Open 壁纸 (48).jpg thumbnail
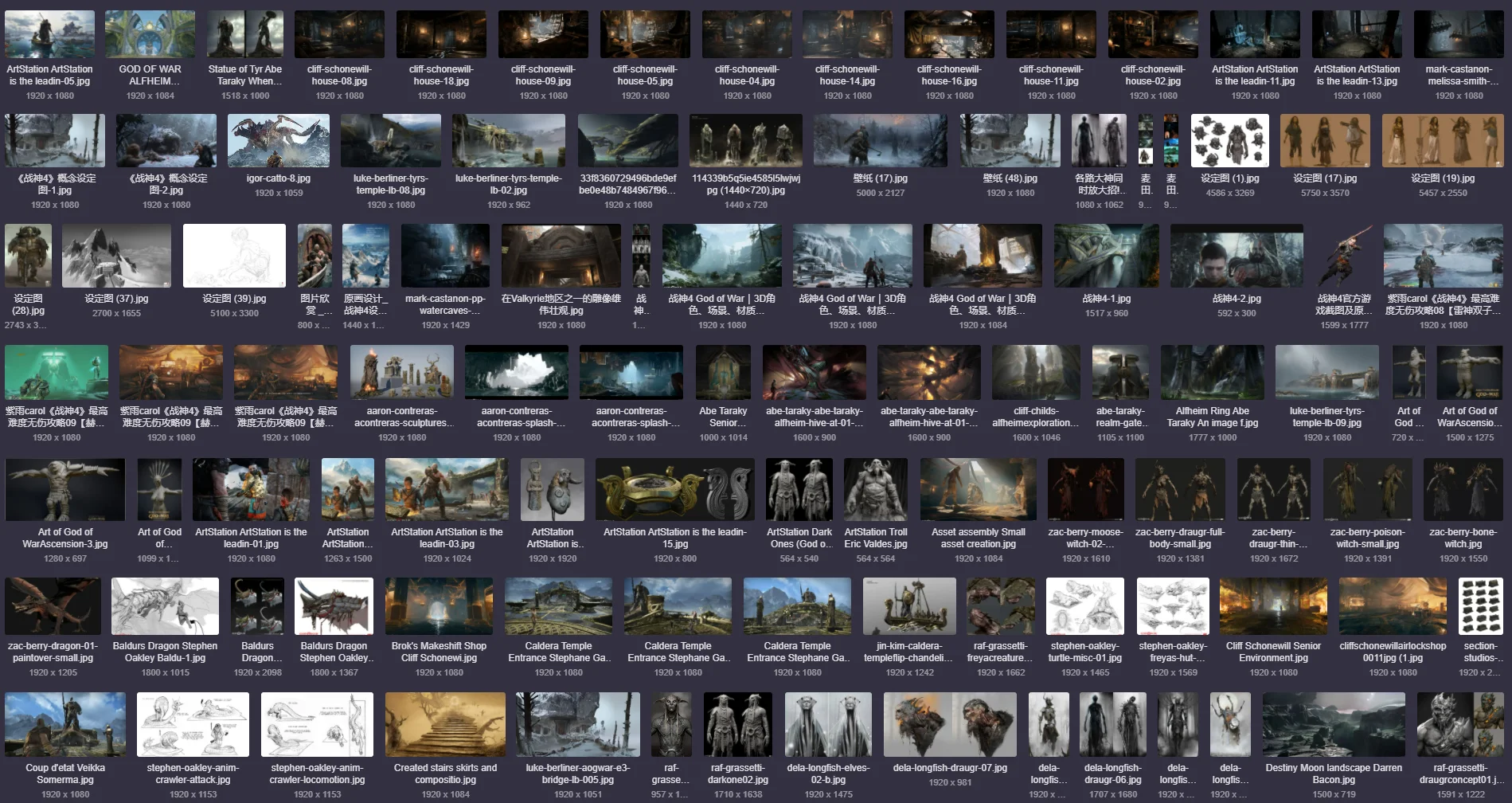This screenshot has height=803, width=1512. (x=1010, y=140)
